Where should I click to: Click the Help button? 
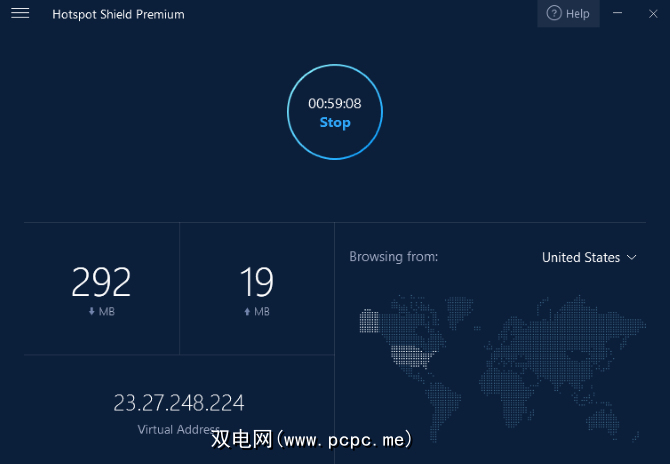tap(568, 14)
